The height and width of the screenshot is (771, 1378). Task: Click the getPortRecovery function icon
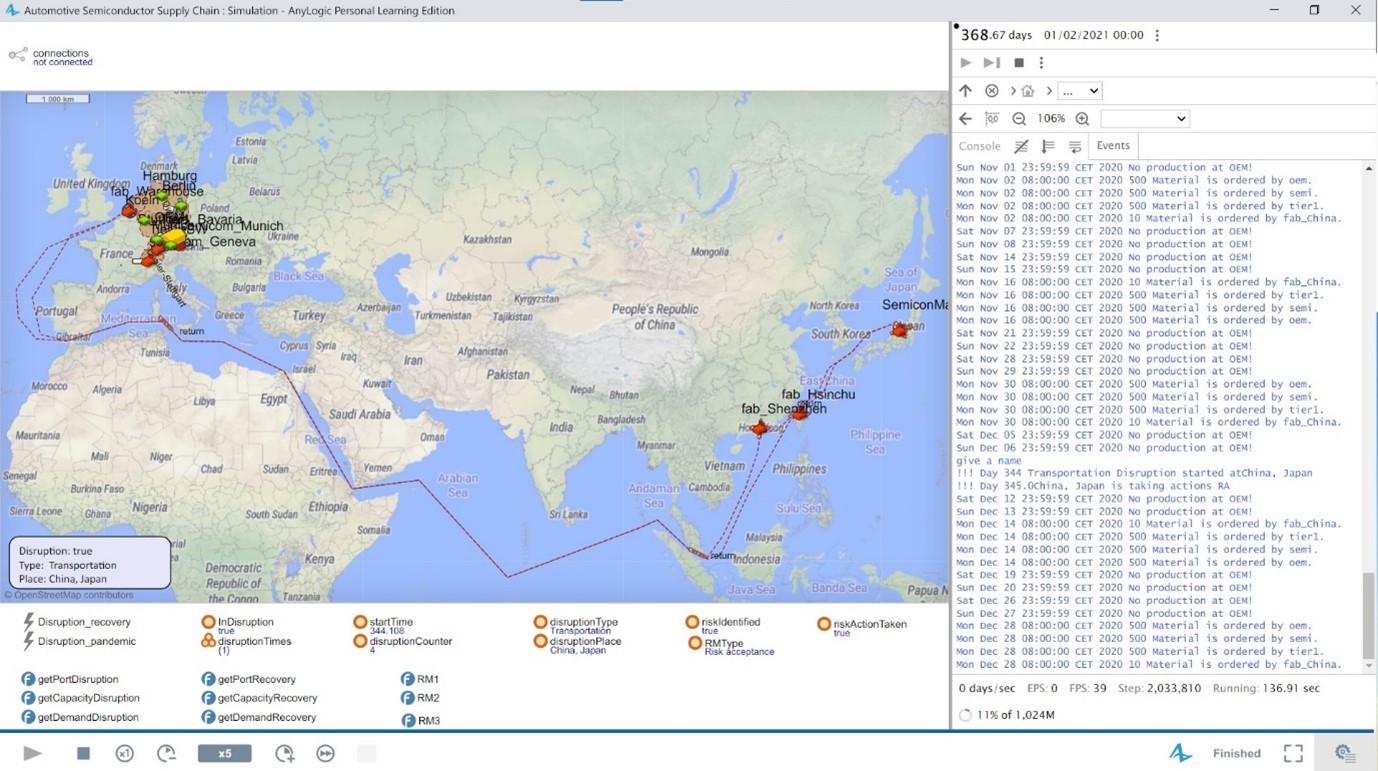(208, 679)
